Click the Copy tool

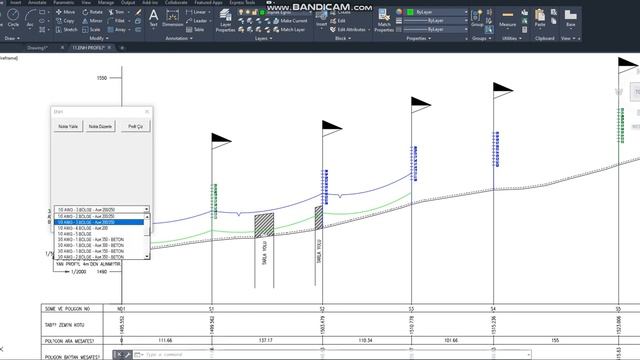65,20
